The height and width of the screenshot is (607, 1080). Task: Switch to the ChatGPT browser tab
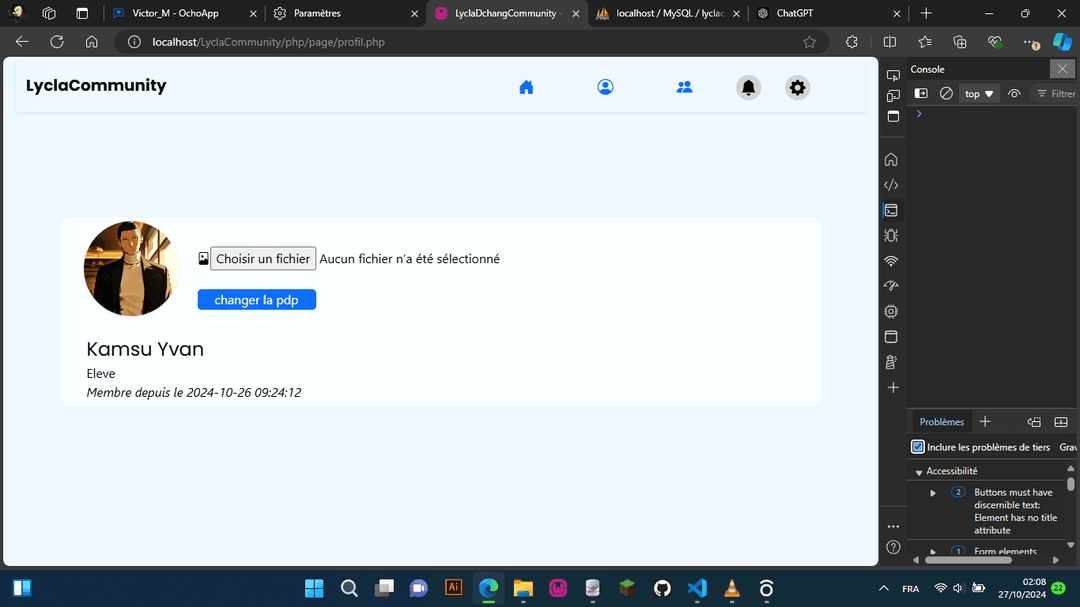coord(829,14)
